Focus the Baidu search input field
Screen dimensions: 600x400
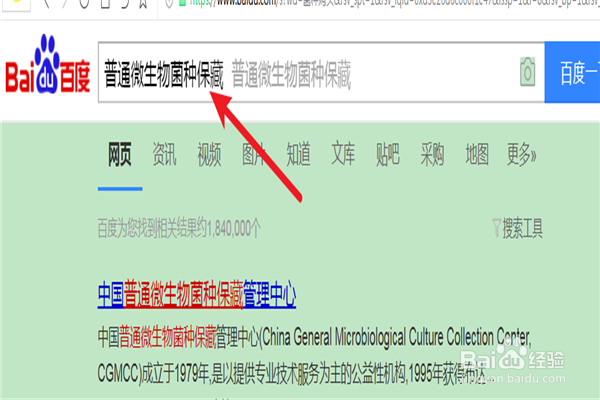[321, 72]
